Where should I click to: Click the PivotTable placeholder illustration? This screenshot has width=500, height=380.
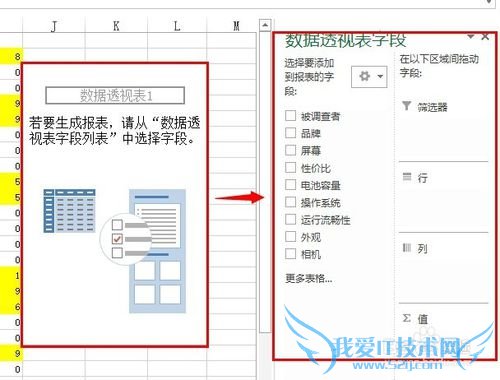[115, 251]
